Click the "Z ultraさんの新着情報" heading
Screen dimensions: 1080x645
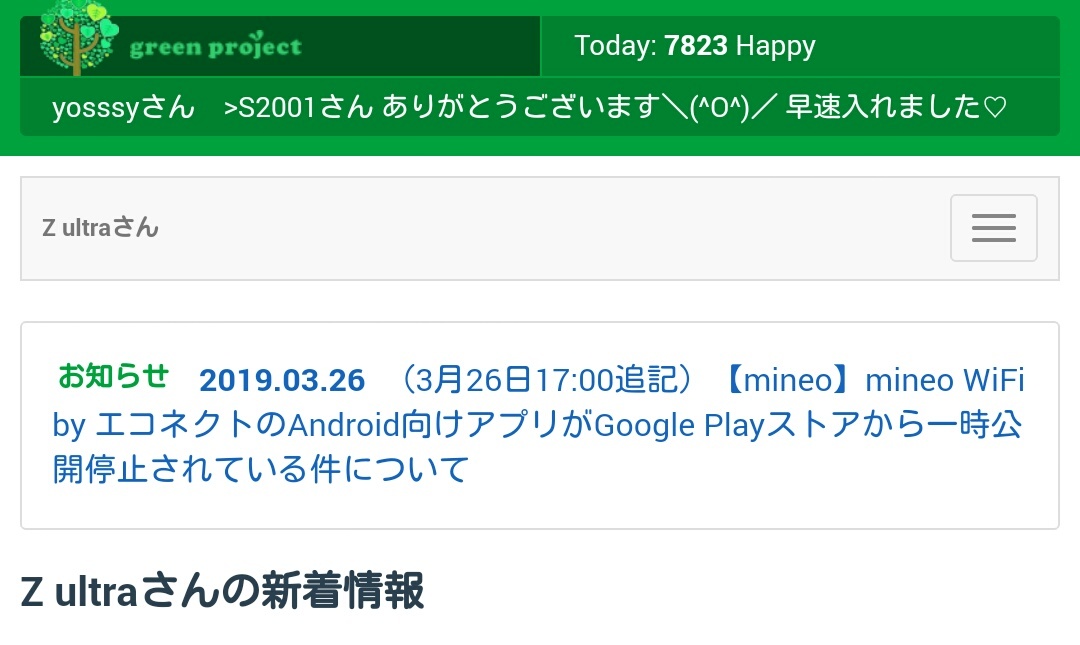coord(222,592)
